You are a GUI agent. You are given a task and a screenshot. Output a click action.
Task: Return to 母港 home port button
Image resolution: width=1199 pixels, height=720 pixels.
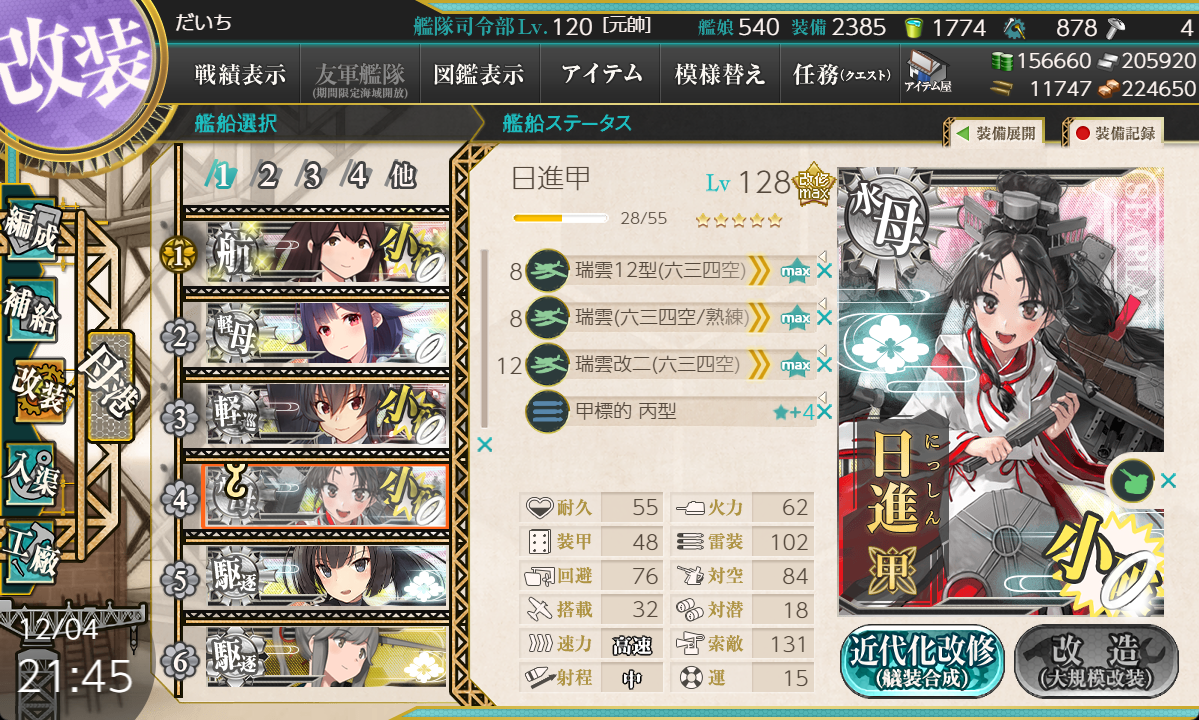(111, 386)
